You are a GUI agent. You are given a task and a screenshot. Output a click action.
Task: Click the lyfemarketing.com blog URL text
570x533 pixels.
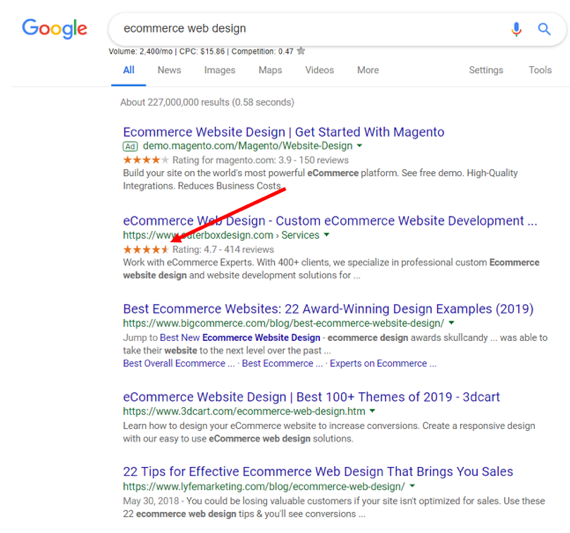coord(264,486)
